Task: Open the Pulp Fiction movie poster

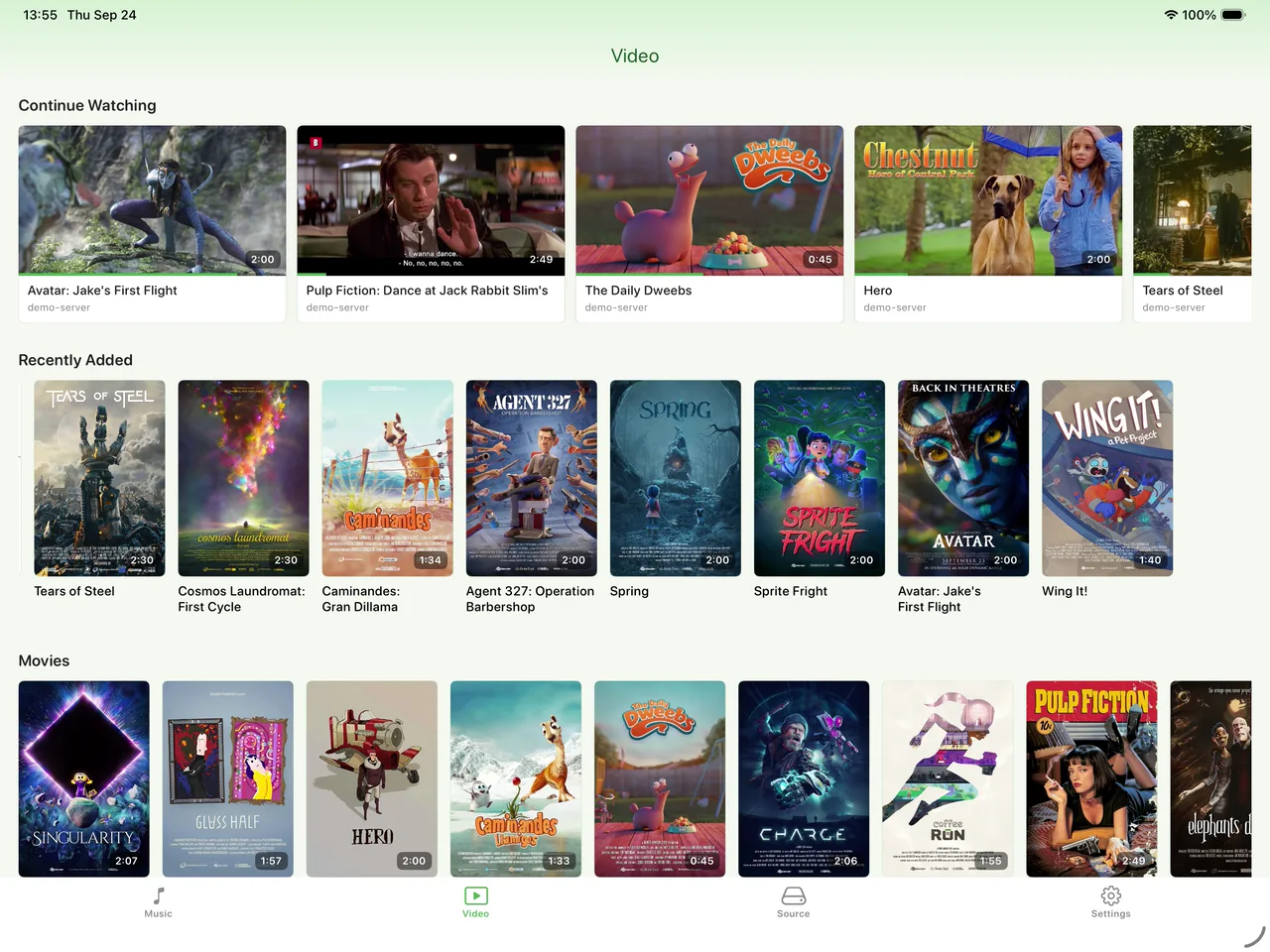Action: pyautogui.click(x=1091, y=778)
